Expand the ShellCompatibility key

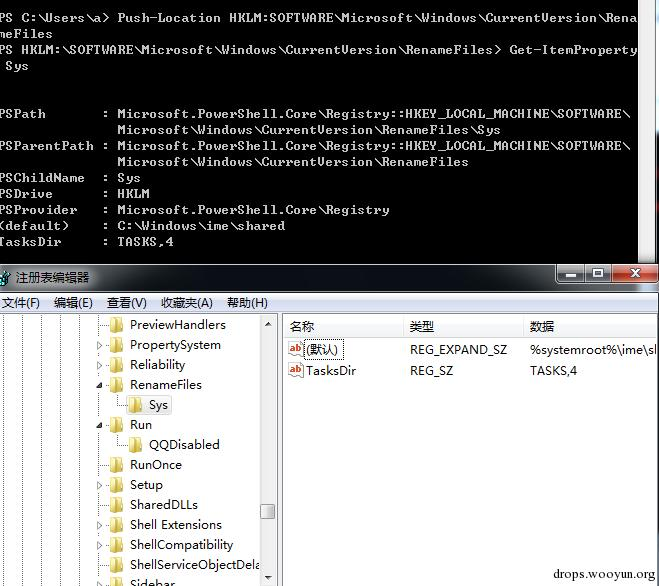99,545
